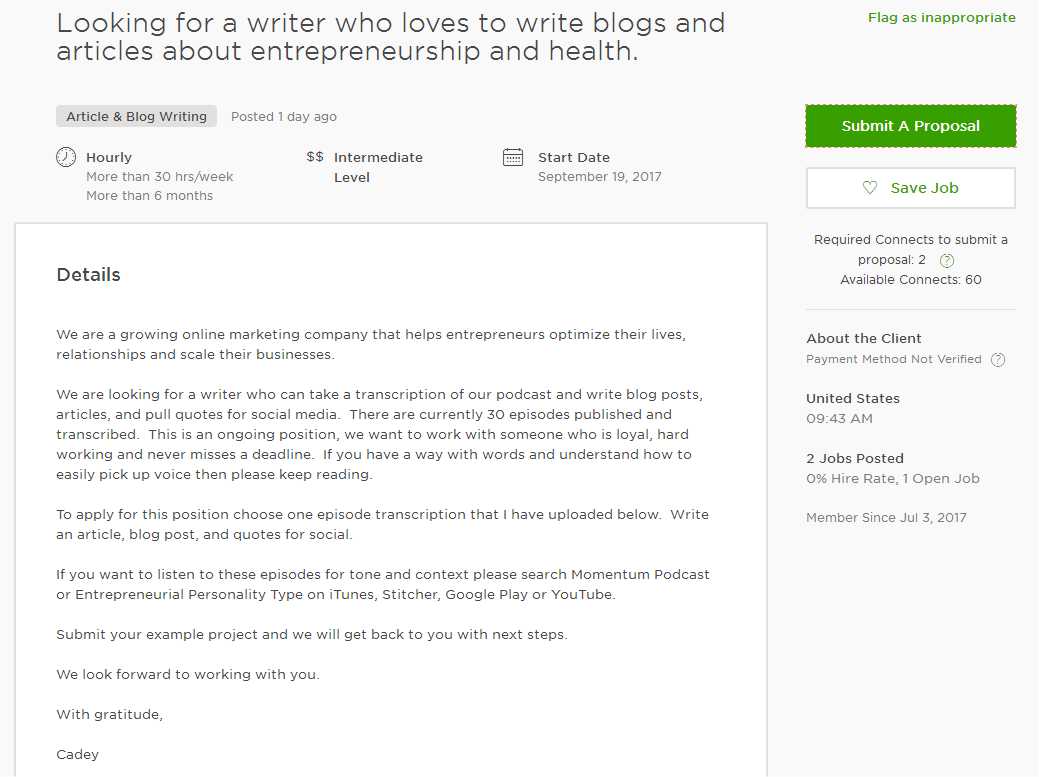Click the job posting title heading
Viewport: 1039px width, 777px height.
(x=390, y=37)
